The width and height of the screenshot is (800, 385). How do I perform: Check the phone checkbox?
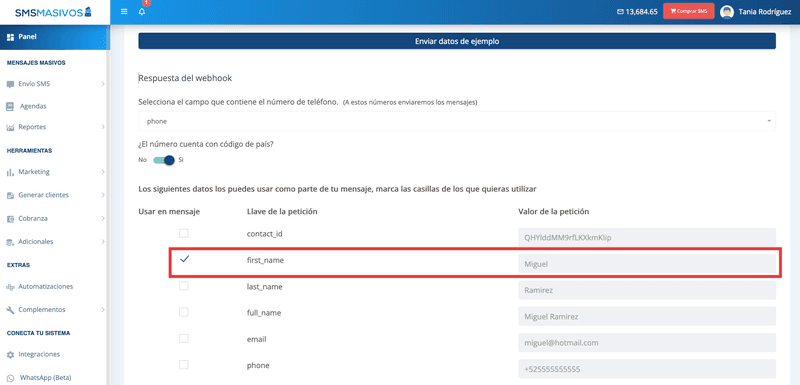click(184, 365)
